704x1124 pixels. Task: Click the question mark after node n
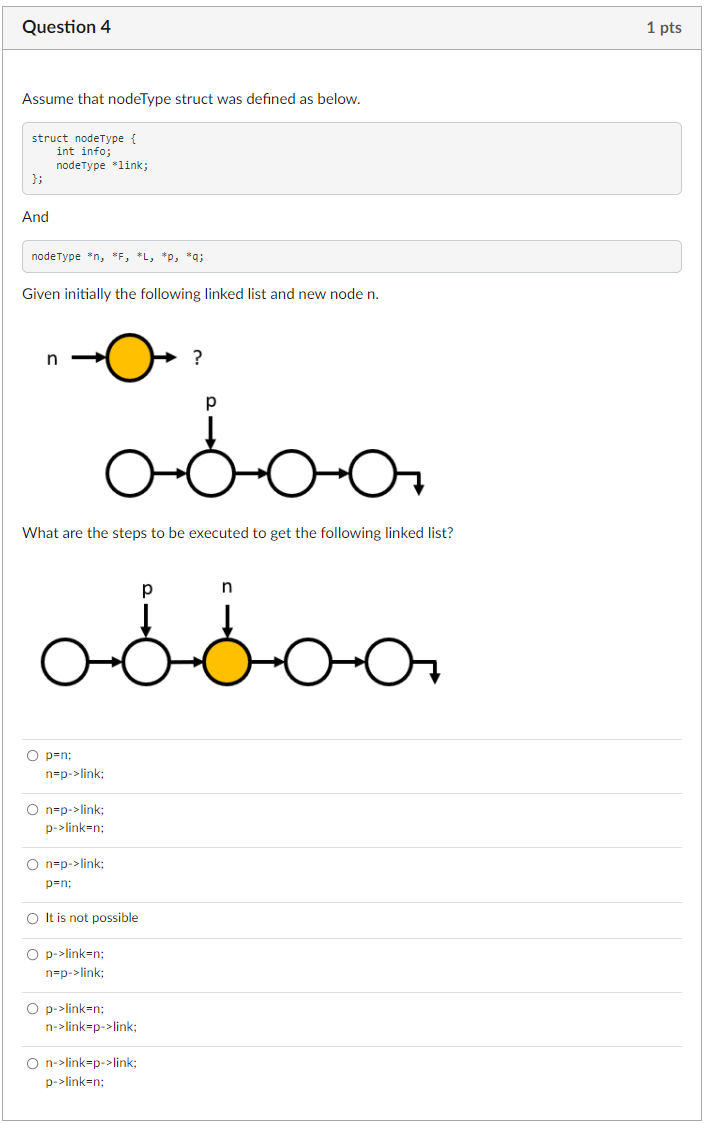point(196,357)
